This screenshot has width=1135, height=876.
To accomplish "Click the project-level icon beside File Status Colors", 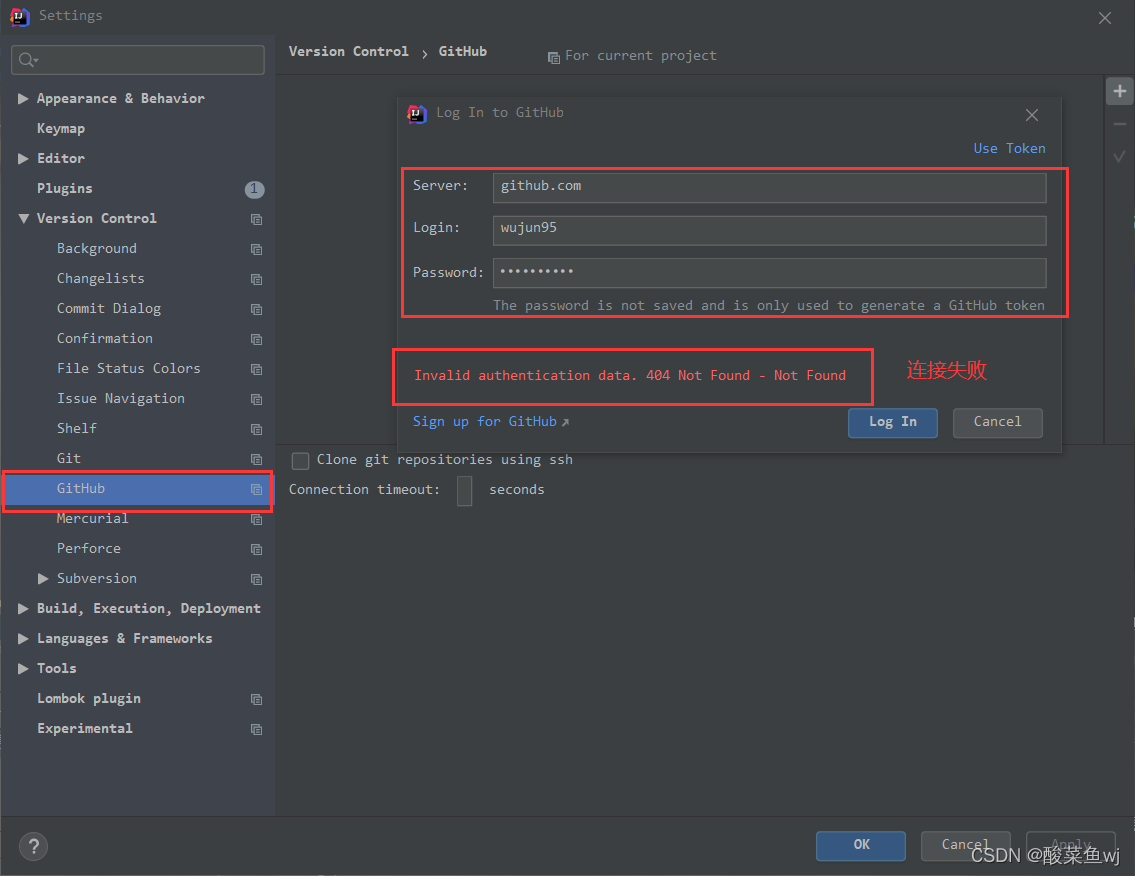I will click(256, 369).
